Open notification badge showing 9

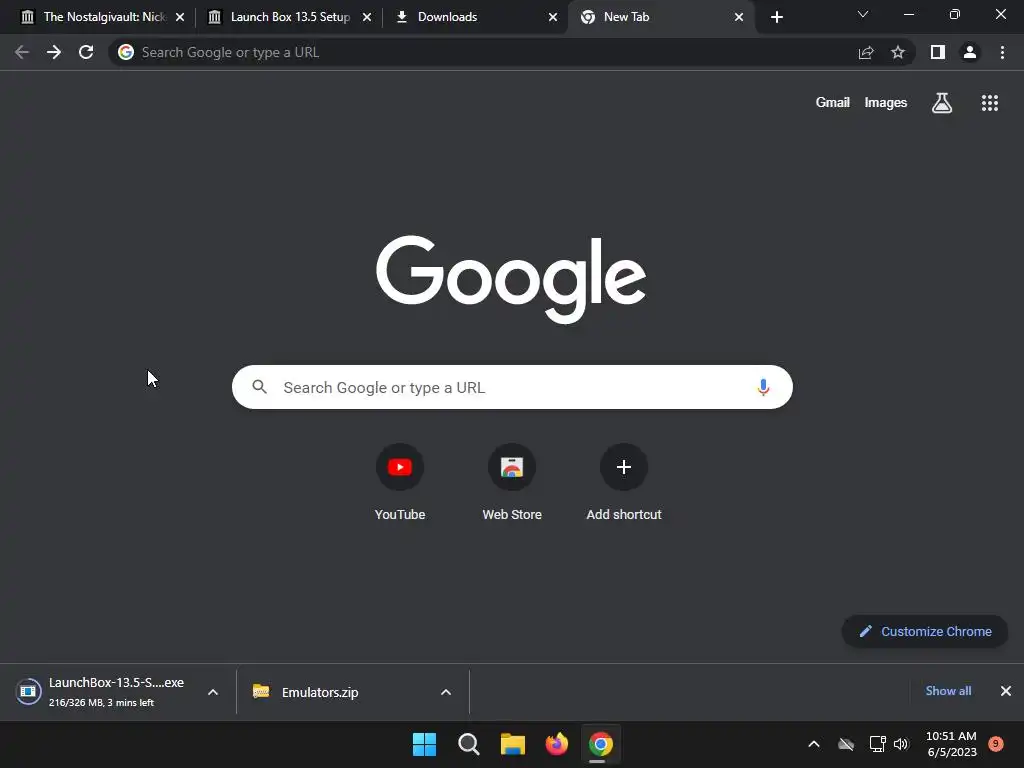[996, 744]
